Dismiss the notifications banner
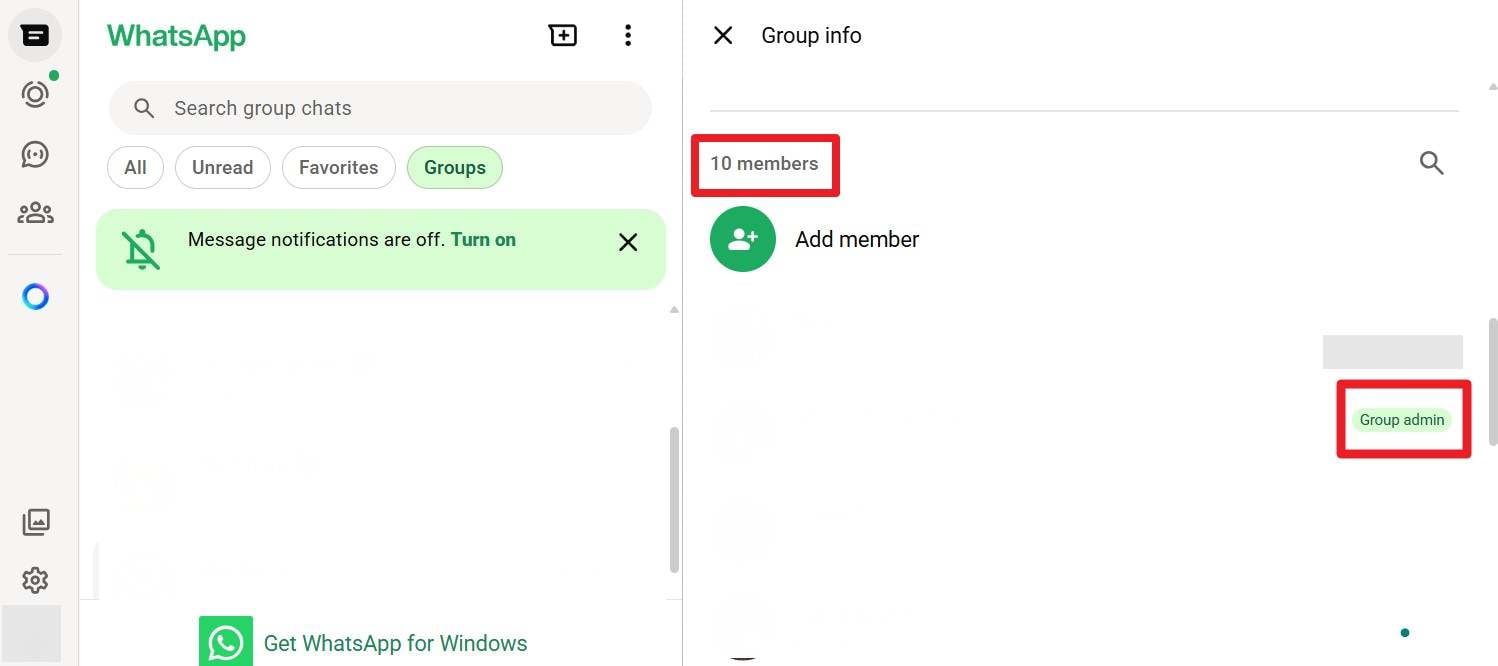1498x666 pixels. click(x=628, y=241)
